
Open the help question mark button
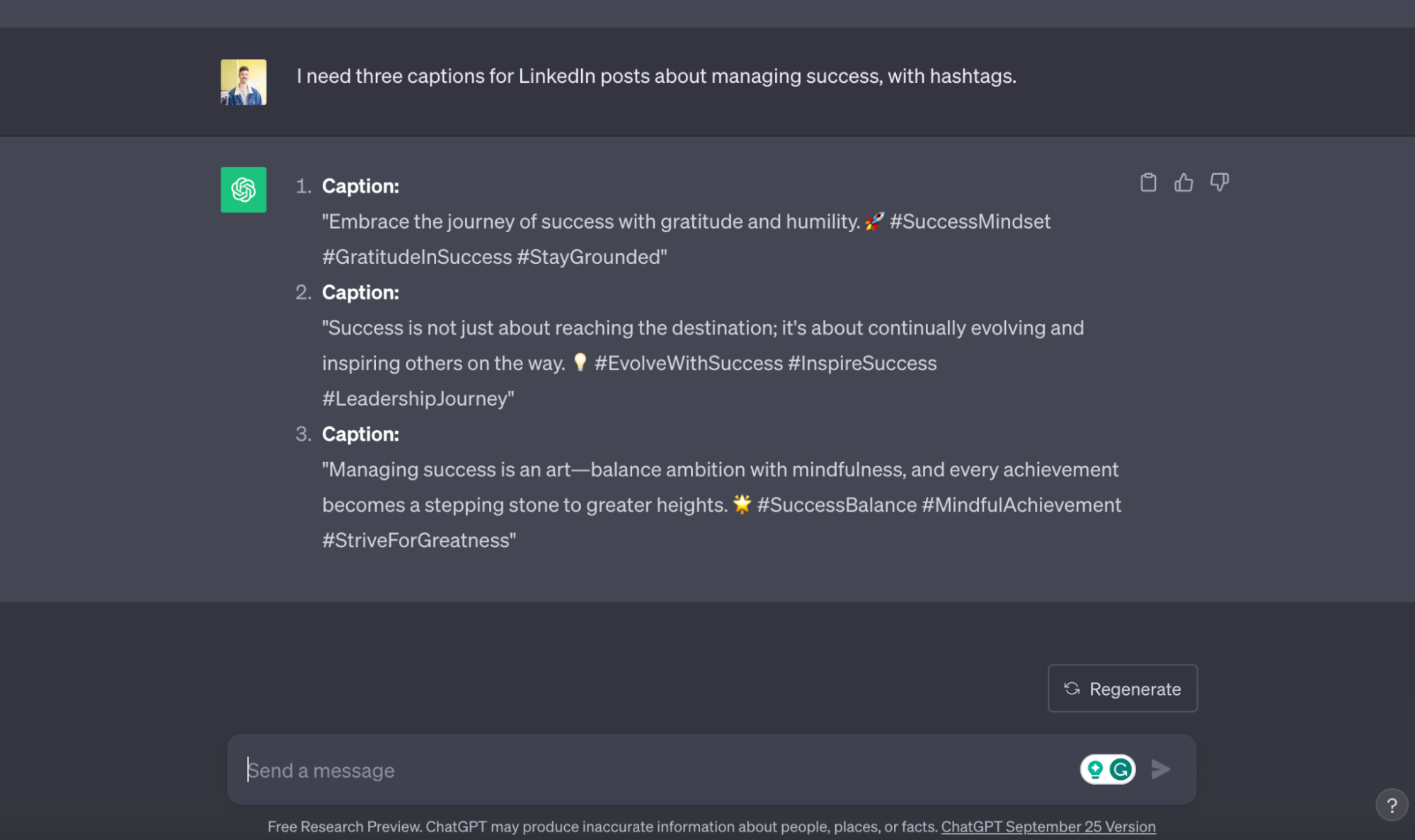pos(1392,805)
